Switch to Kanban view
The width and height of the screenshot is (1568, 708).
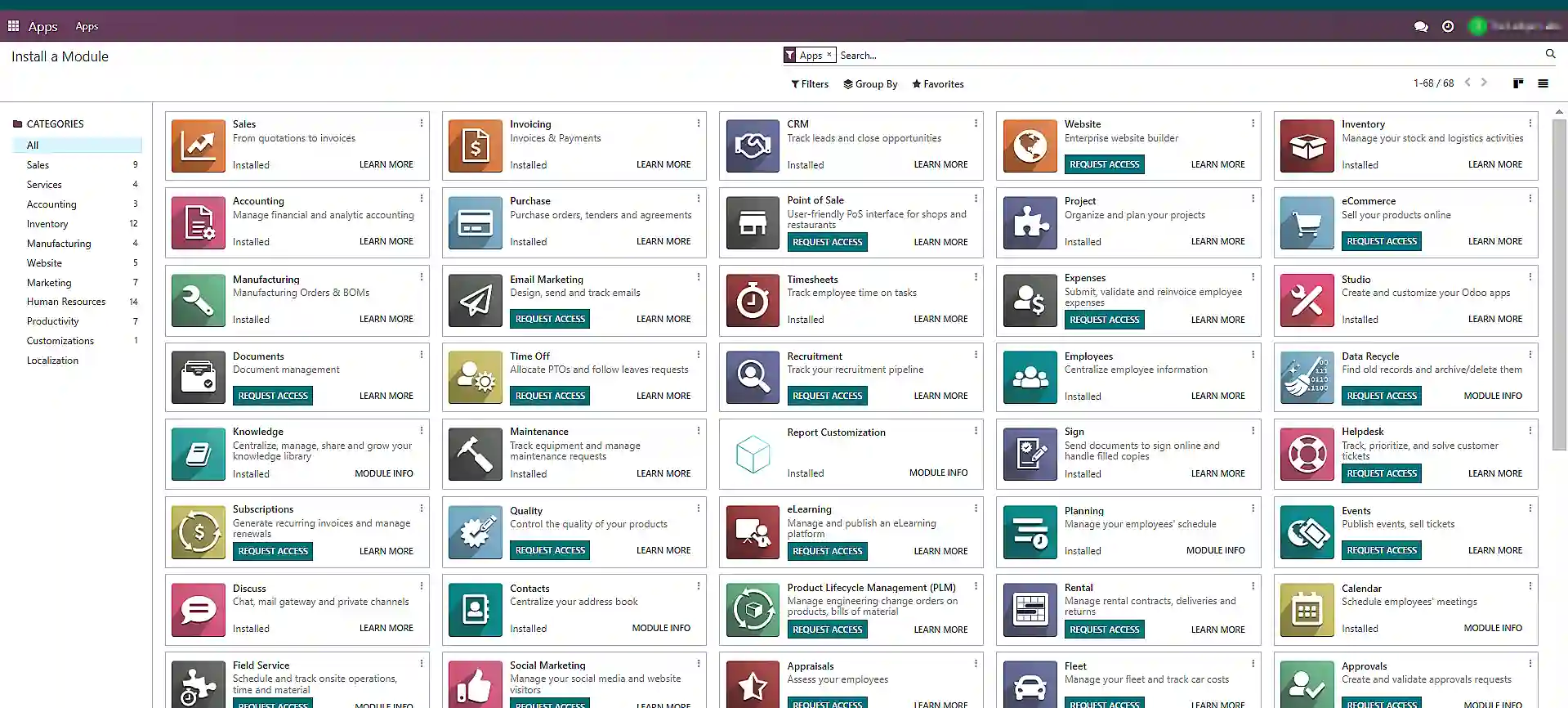point(1518,83)
